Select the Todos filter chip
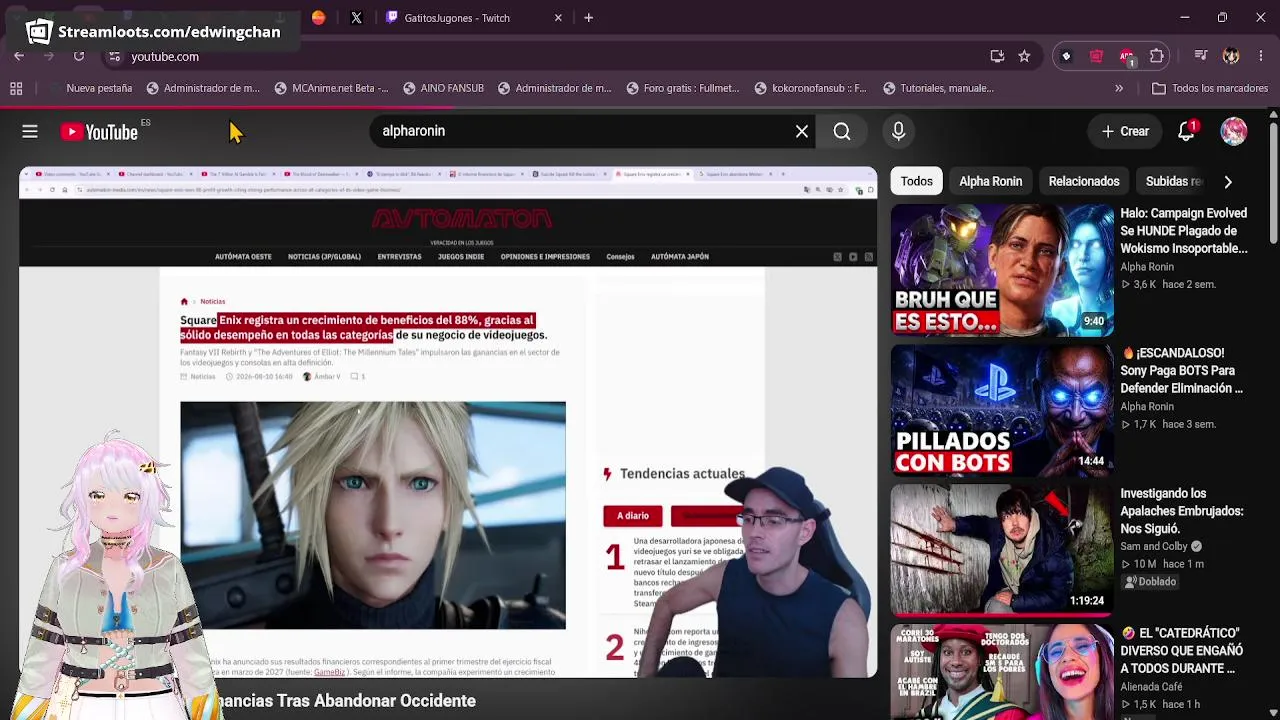This screenshot has width=1280, height=720. pyautogui.click(x=917, y=182)
